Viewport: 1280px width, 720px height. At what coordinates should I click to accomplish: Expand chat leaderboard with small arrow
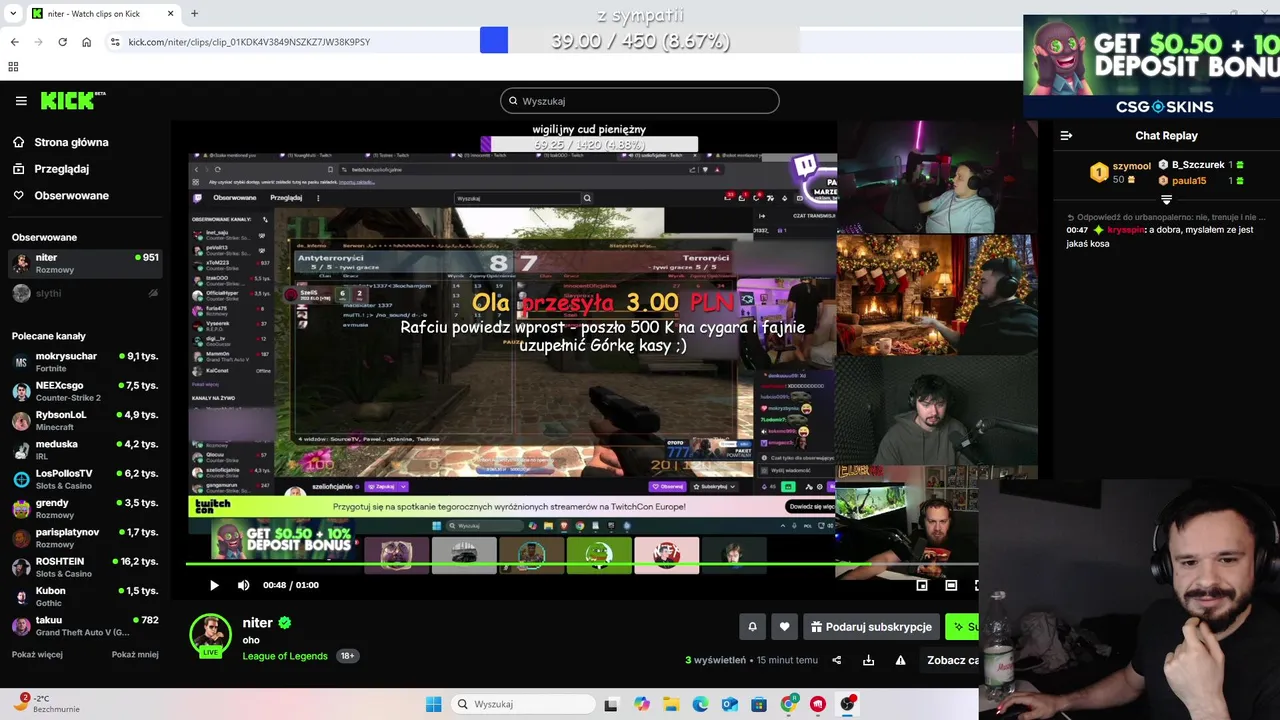click(1166, 200)
